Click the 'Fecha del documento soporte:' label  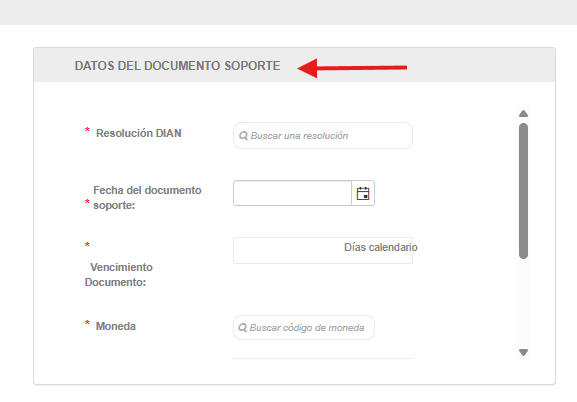[147, 198]
